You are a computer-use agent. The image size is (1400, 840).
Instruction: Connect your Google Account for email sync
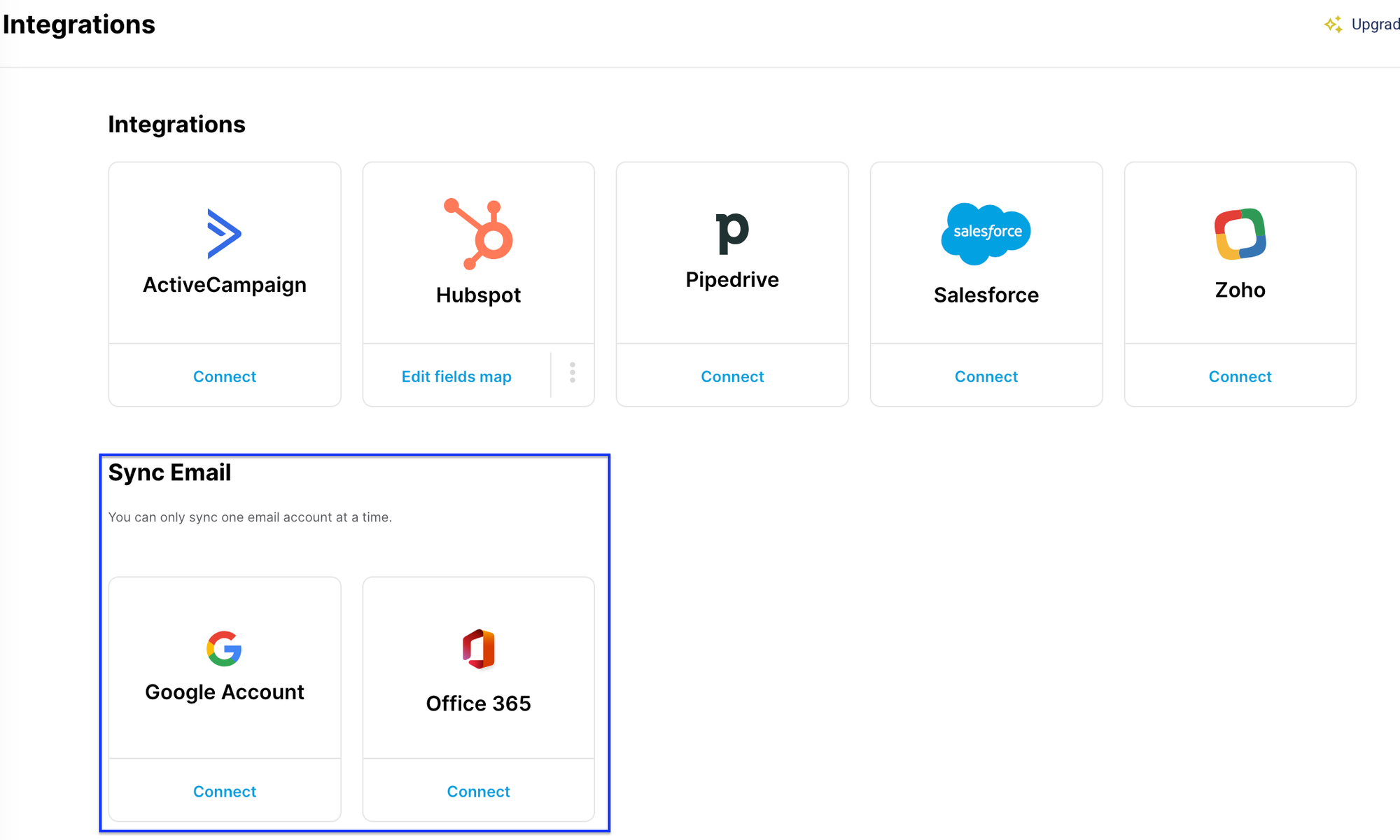click(225, 792)
